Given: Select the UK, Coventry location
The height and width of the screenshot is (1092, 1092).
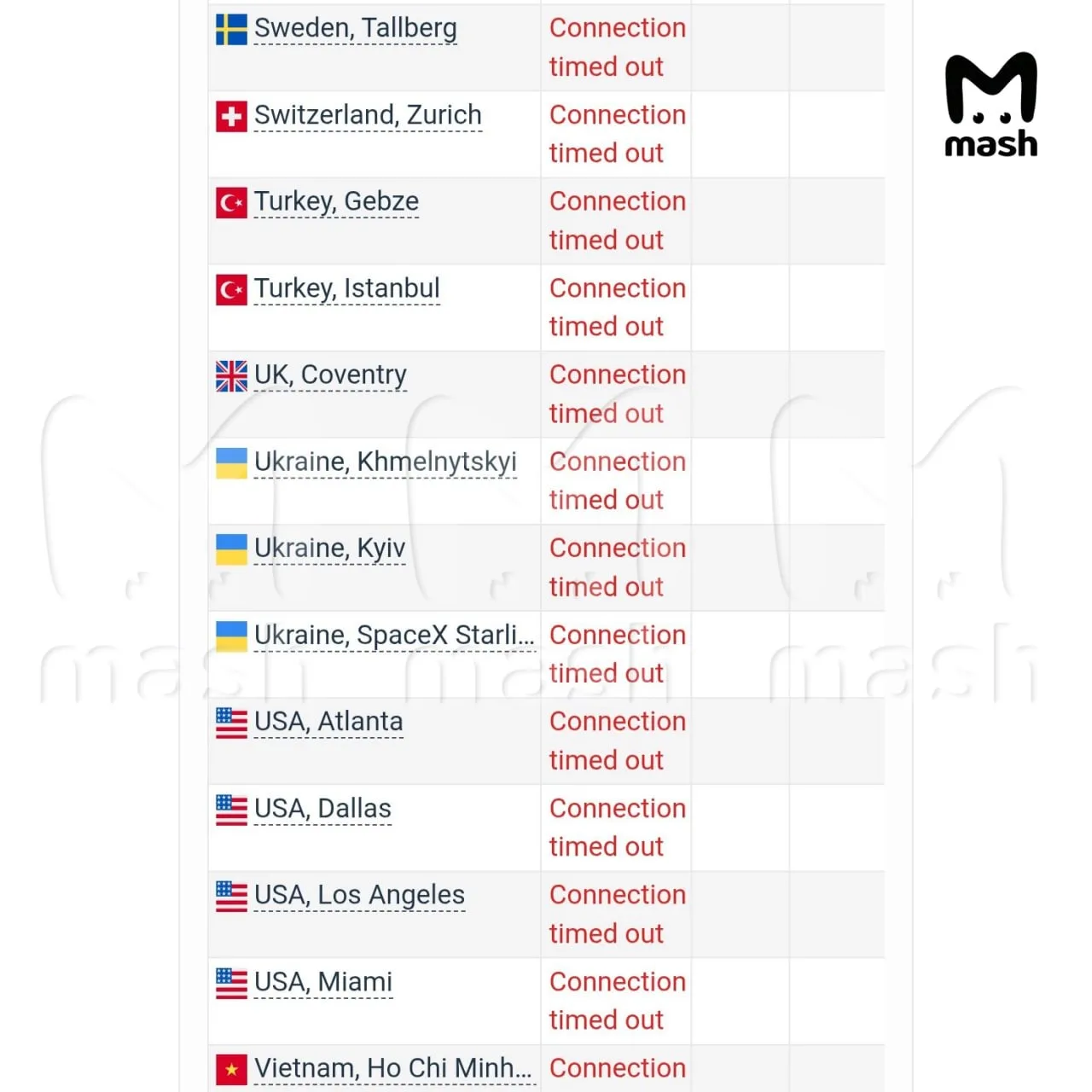Looking at the screenshot, I should (330, 375).
